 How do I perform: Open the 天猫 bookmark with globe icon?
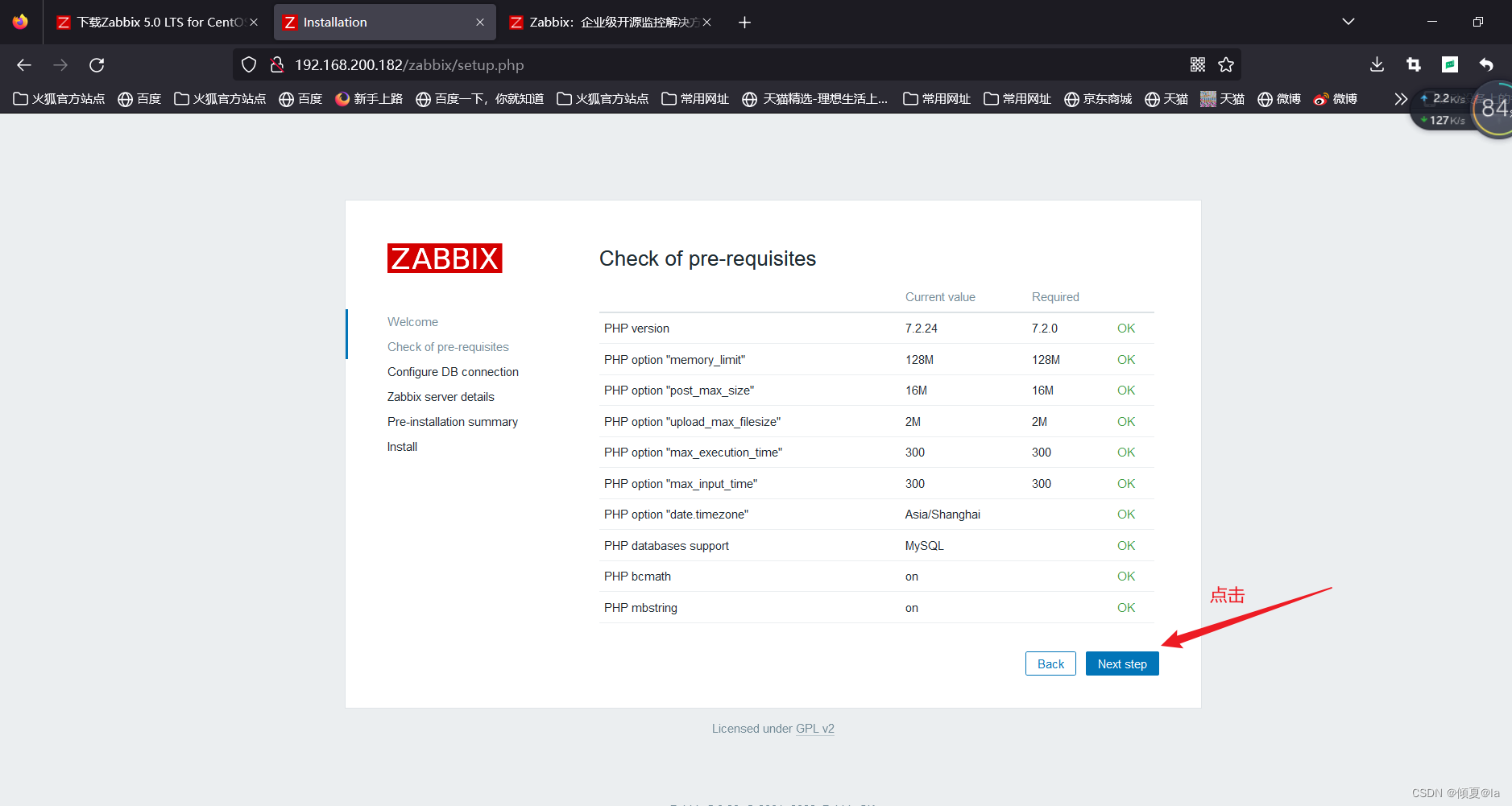pos(1166,99)
